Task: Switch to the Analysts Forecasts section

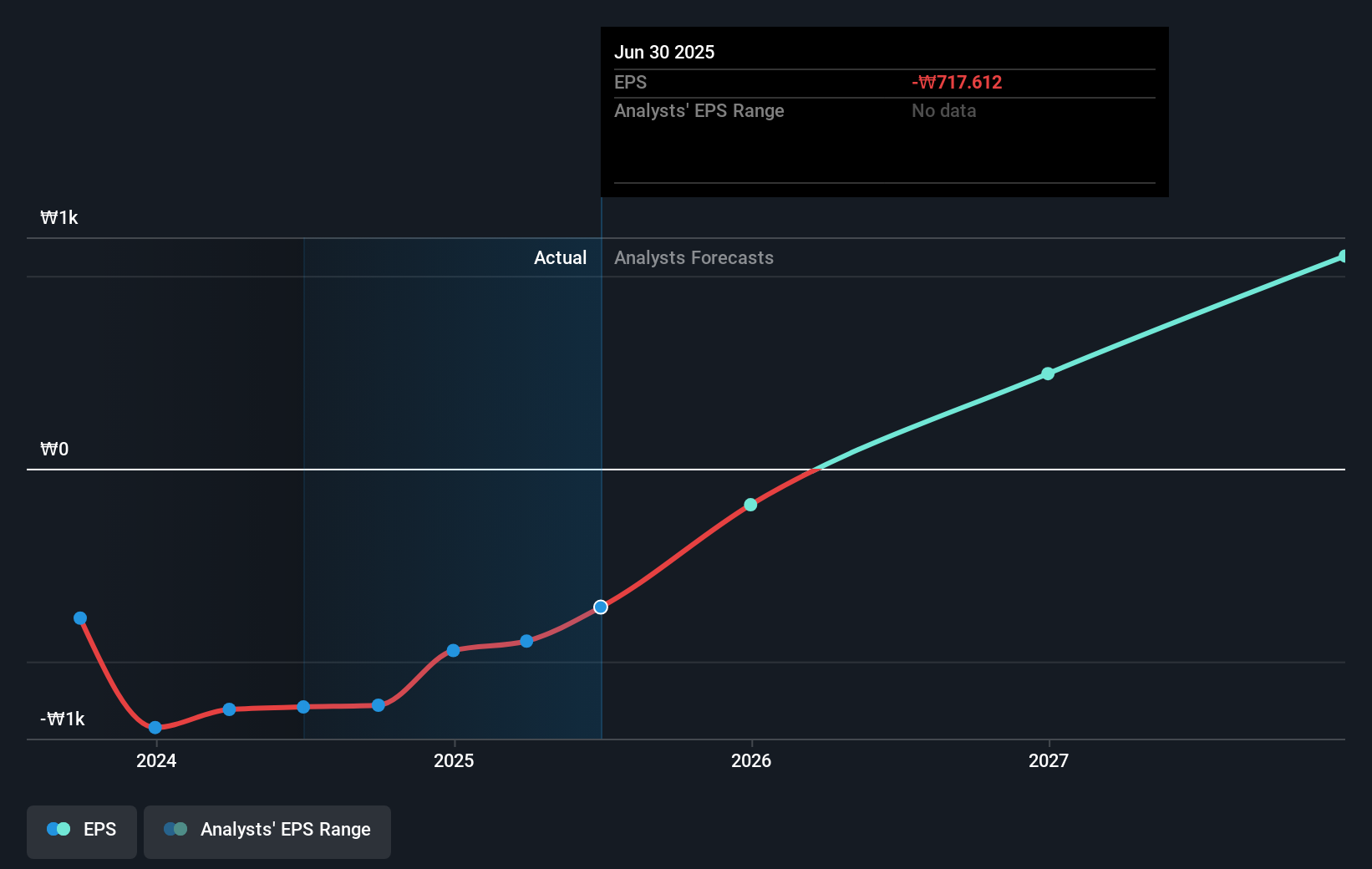Action: tap(694, 257)
